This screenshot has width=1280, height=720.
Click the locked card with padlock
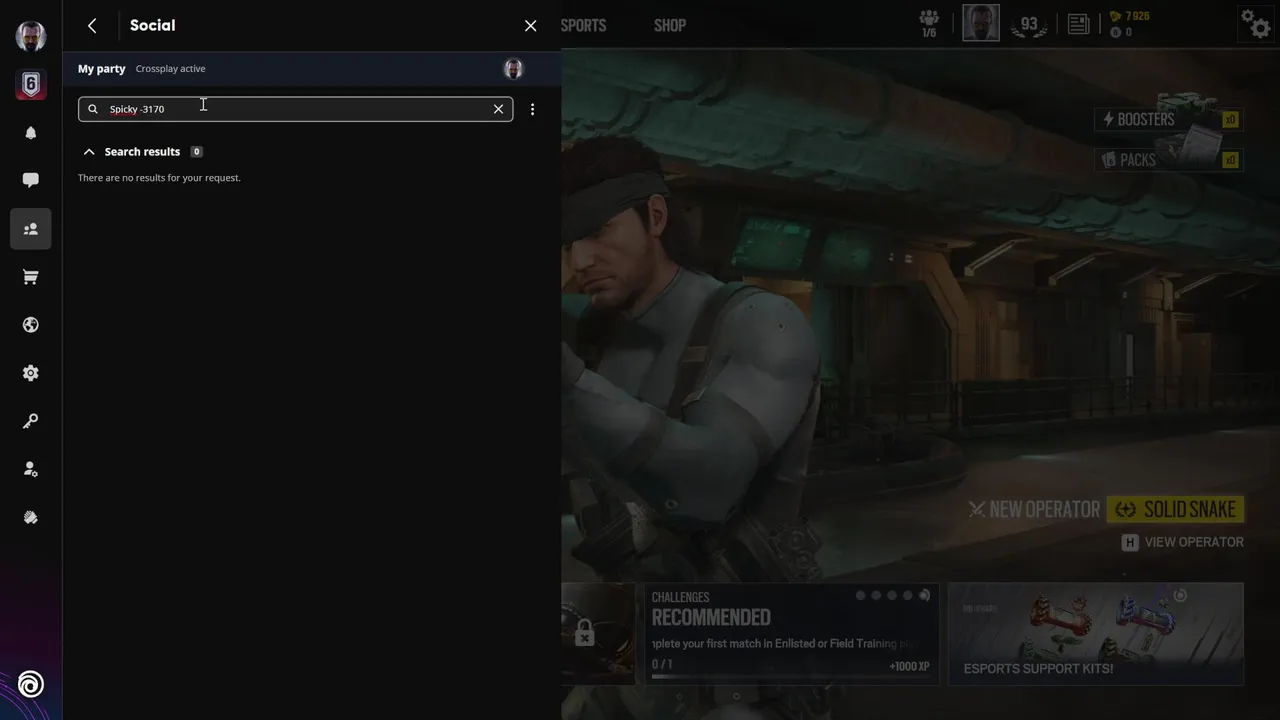[598, 634]
